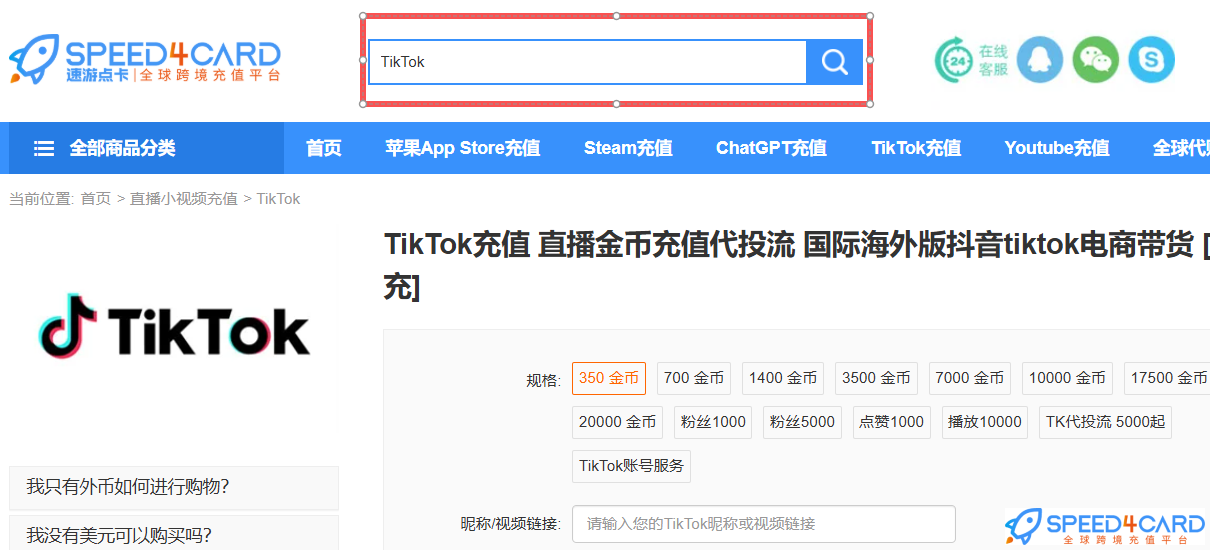1210x550 pixels.
Task: Select the 3500 金币 option
Action: click(876, 378)
